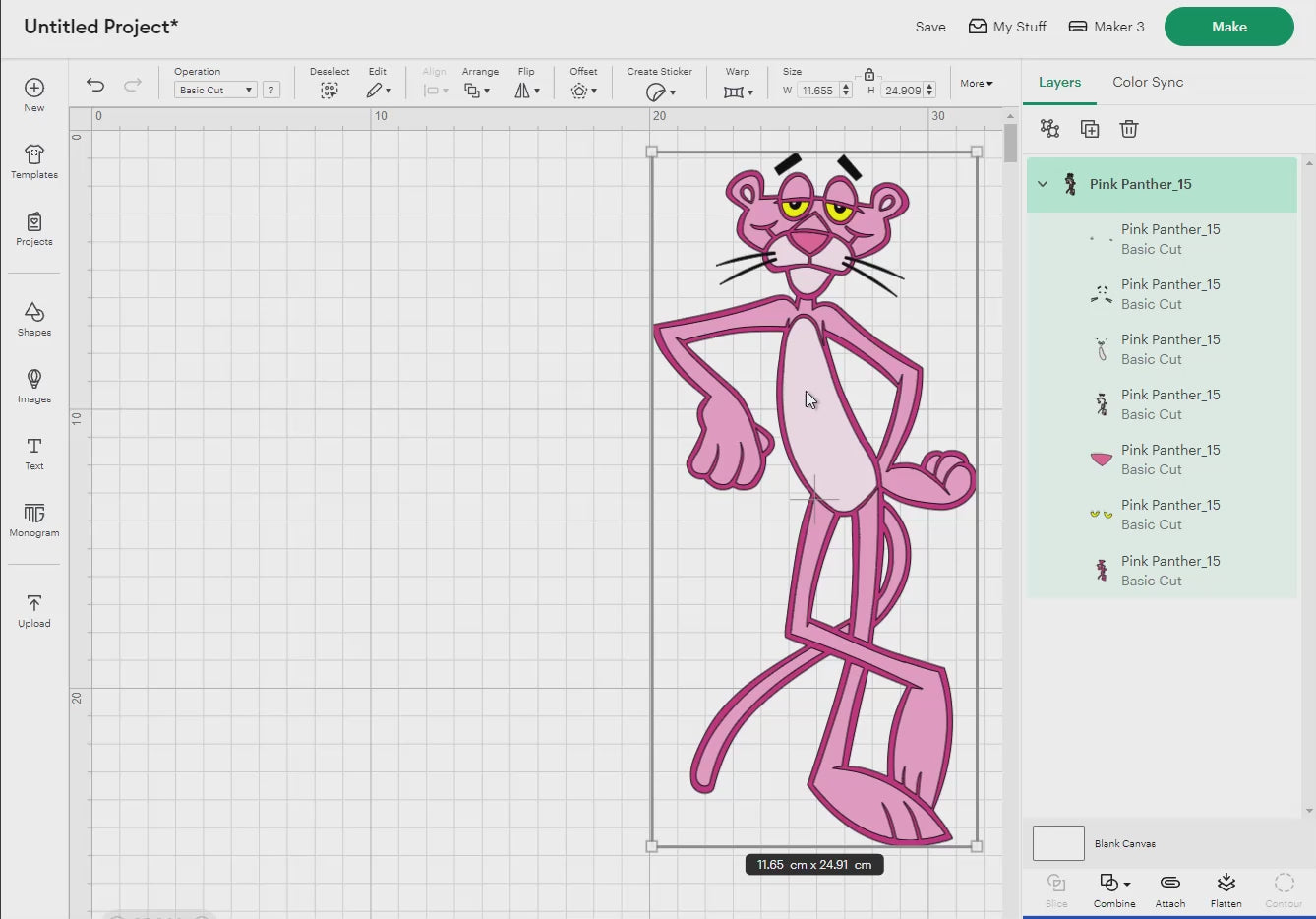Click the Save button
Image resolution: width=1316 pixels, height=919 pixels.
(930, 27)
